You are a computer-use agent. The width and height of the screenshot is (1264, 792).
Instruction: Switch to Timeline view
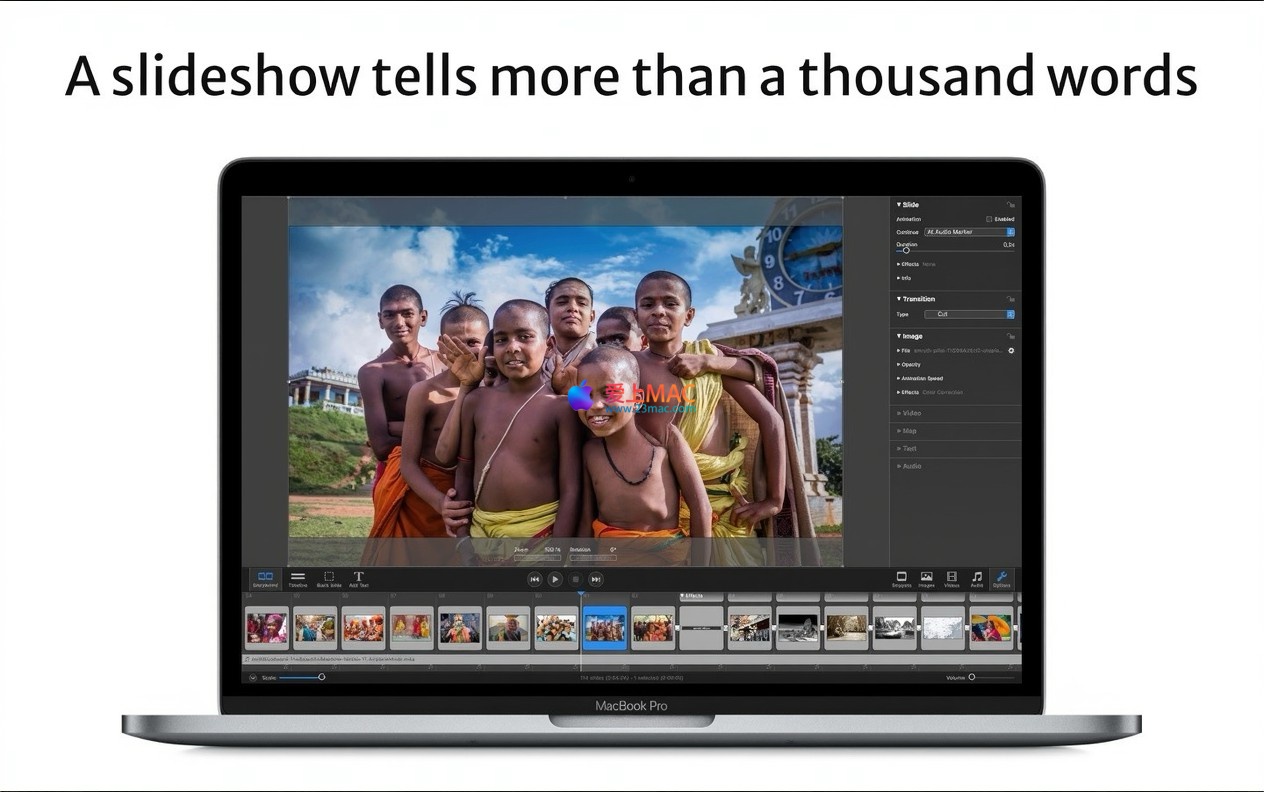(298, 579)
